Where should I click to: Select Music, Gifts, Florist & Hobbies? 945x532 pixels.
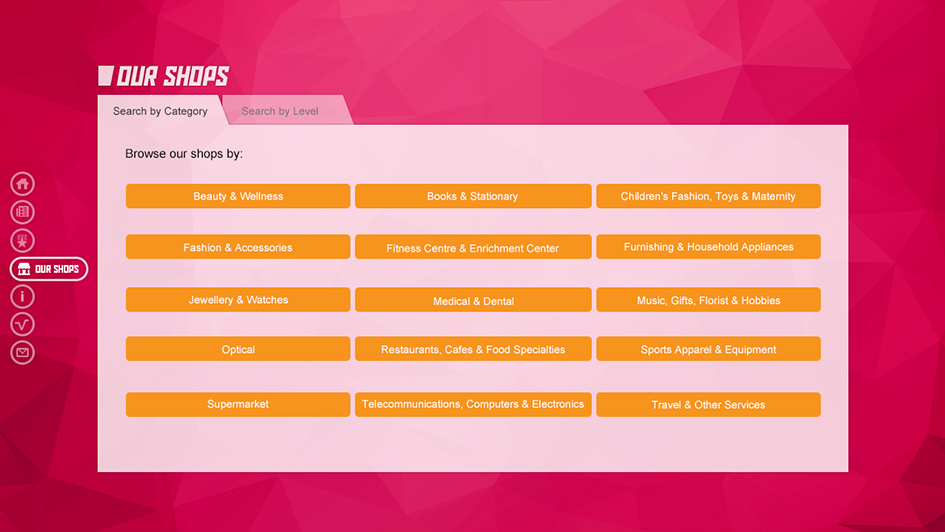708,299
